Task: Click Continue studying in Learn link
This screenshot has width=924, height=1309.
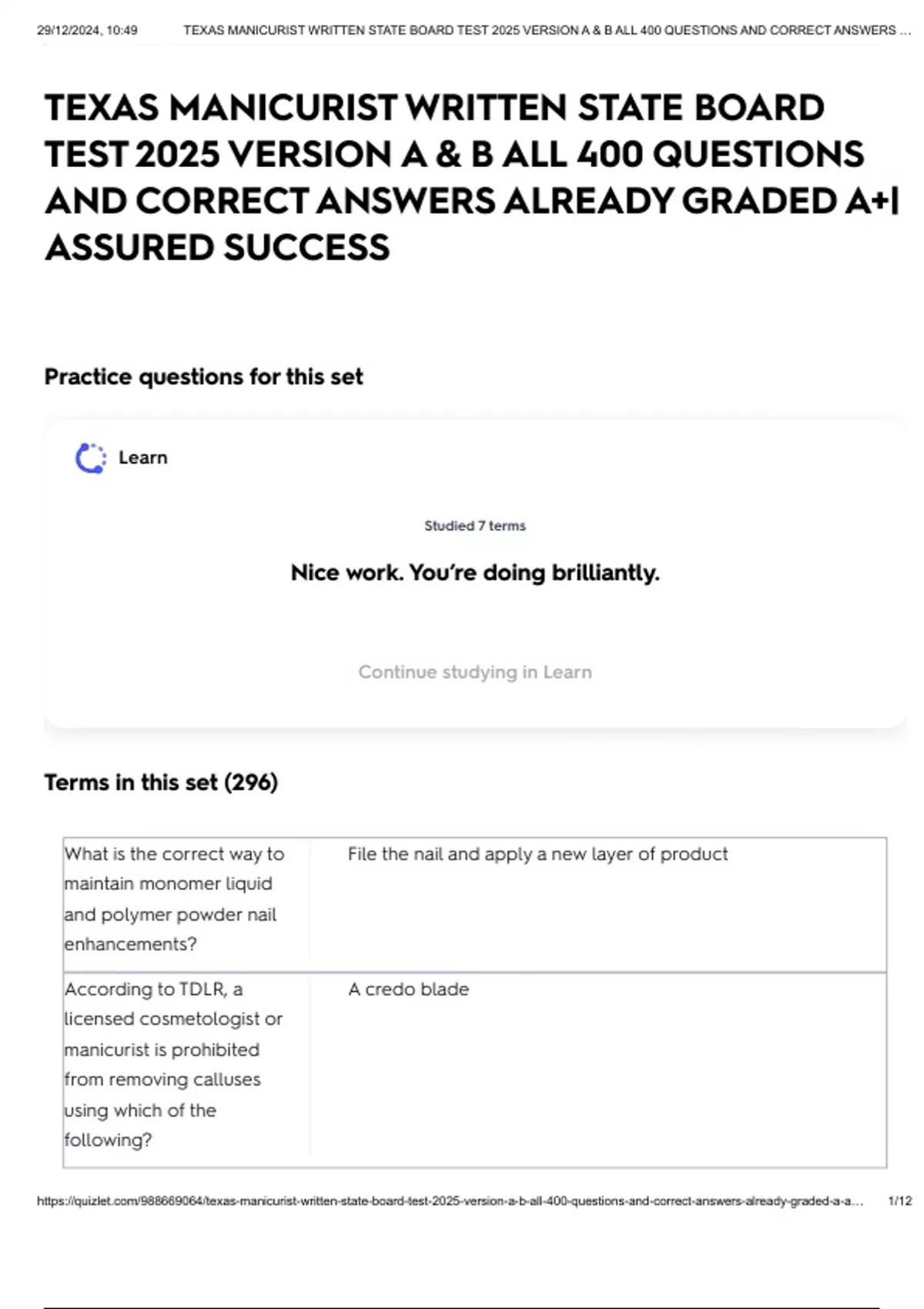Action: pyautogui.click(x=475, y=672)
